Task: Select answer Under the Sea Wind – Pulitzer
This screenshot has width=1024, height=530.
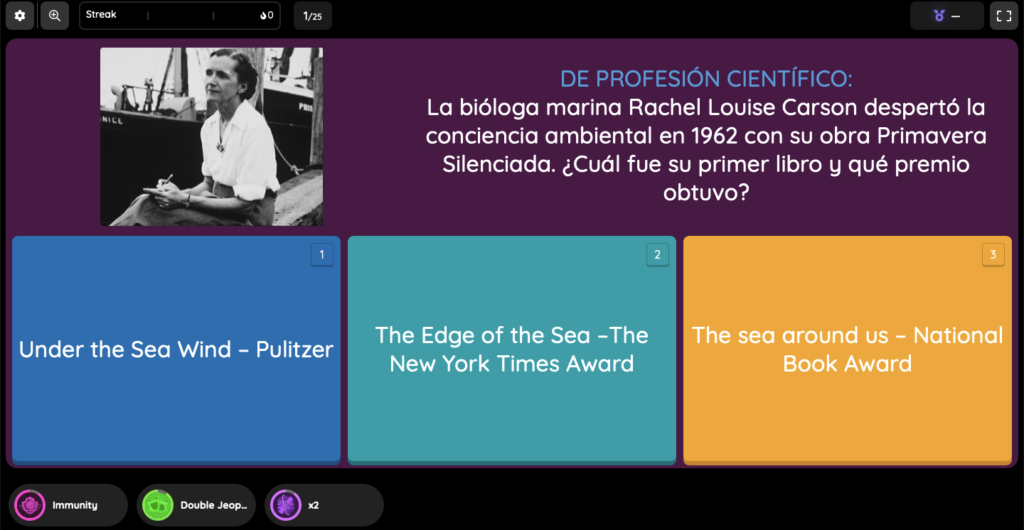Action: tap(176, 350)
